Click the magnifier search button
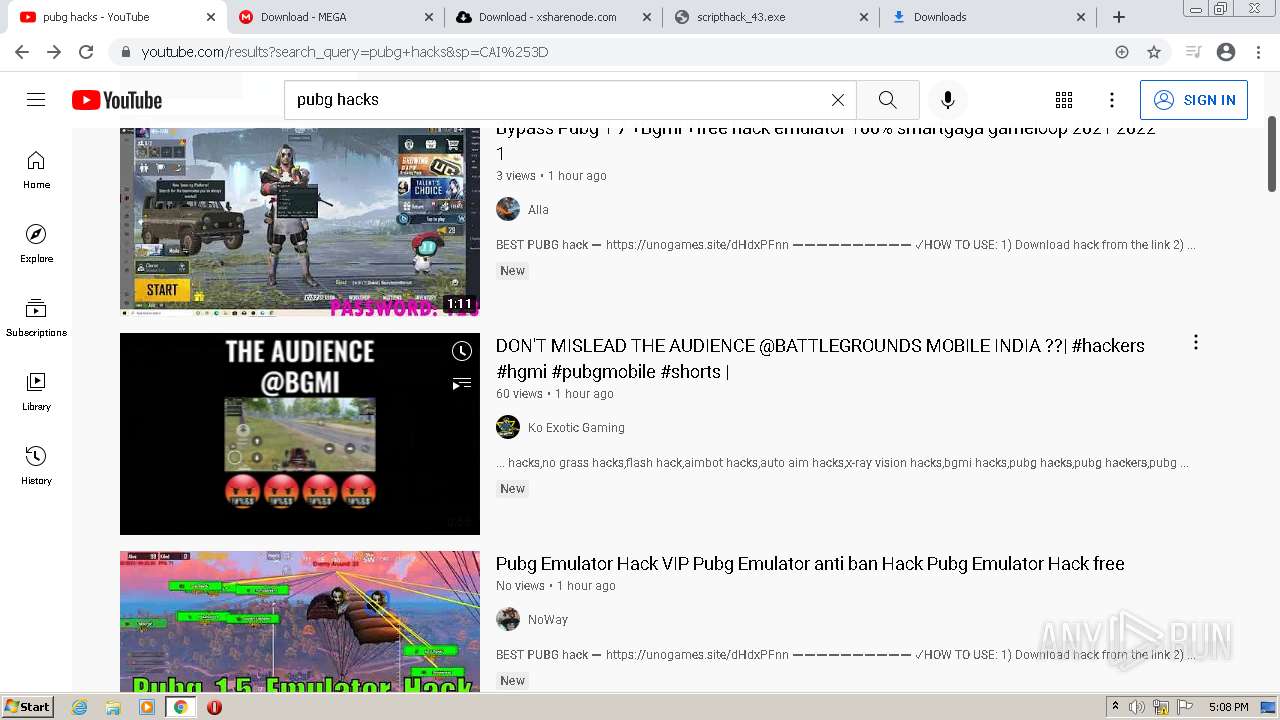This screenshot has width=1280, height=720. pos(887,100)
